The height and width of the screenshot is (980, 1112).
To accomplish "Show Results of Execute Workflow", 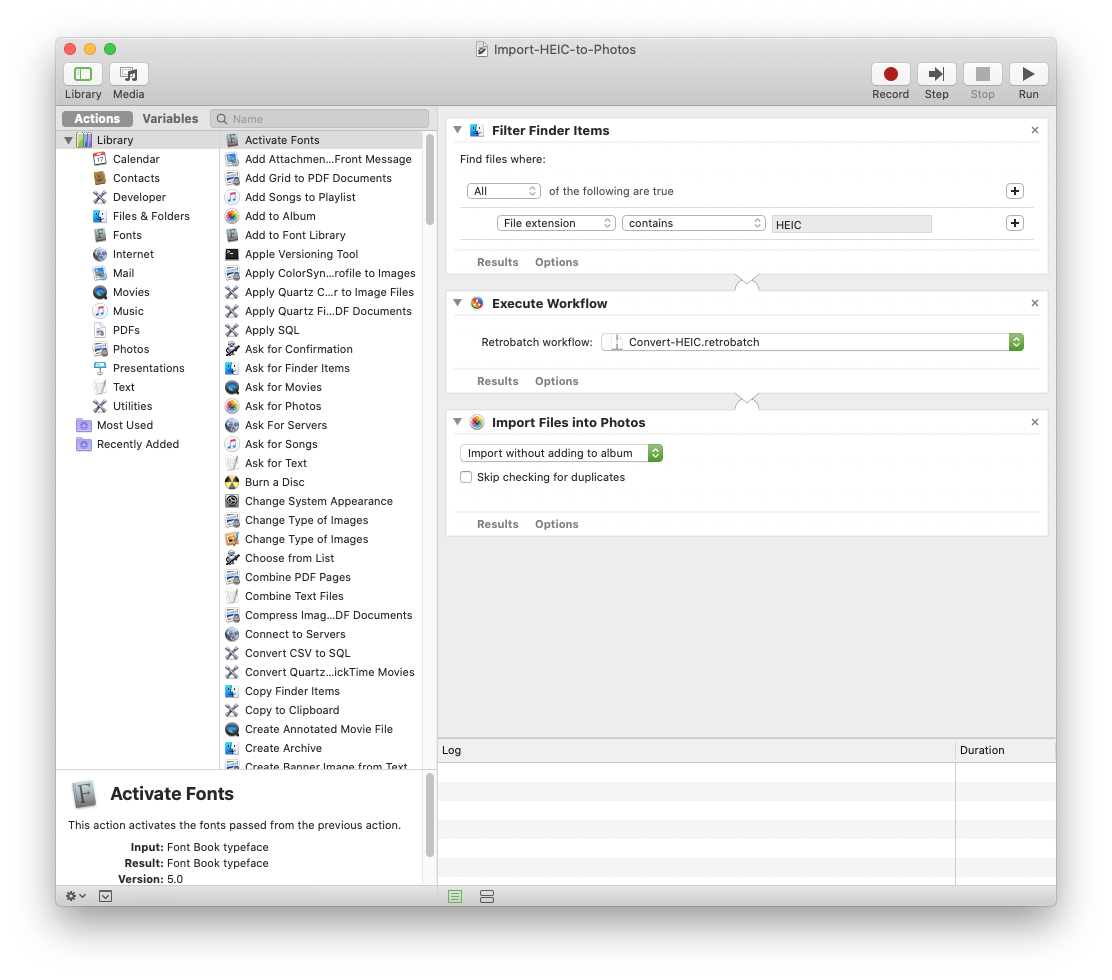I will [x=498, y=382].
